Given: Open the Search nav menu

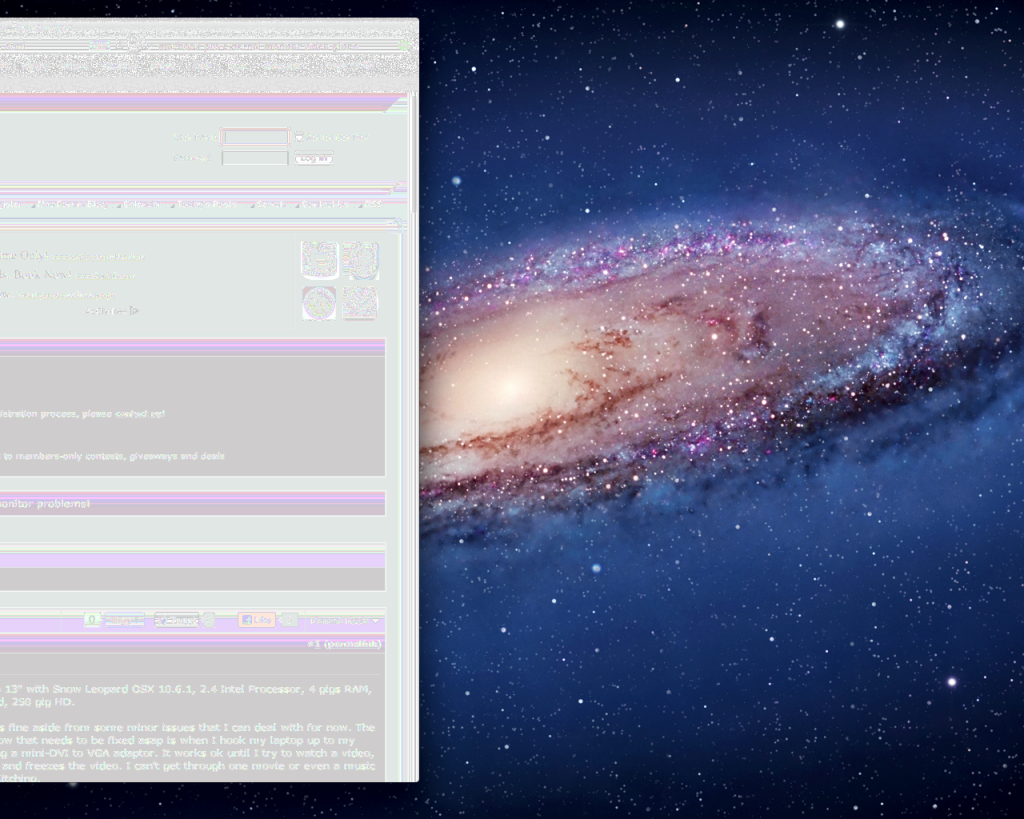Looking at the screenshot, I should coord(270,204).
